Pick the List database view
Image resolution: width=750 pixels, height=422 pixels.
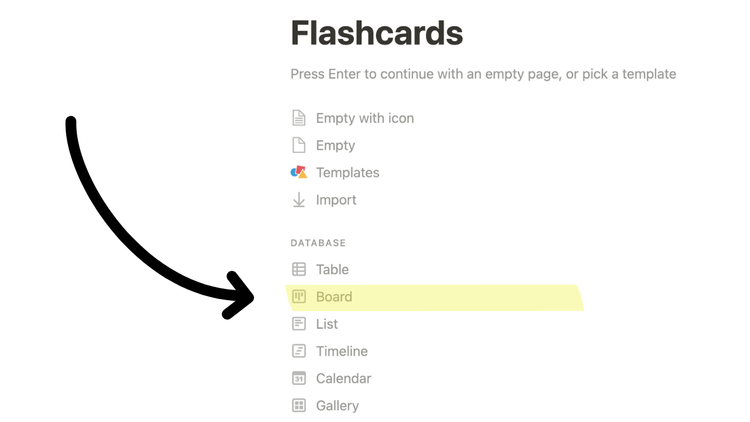coord(327,324)
